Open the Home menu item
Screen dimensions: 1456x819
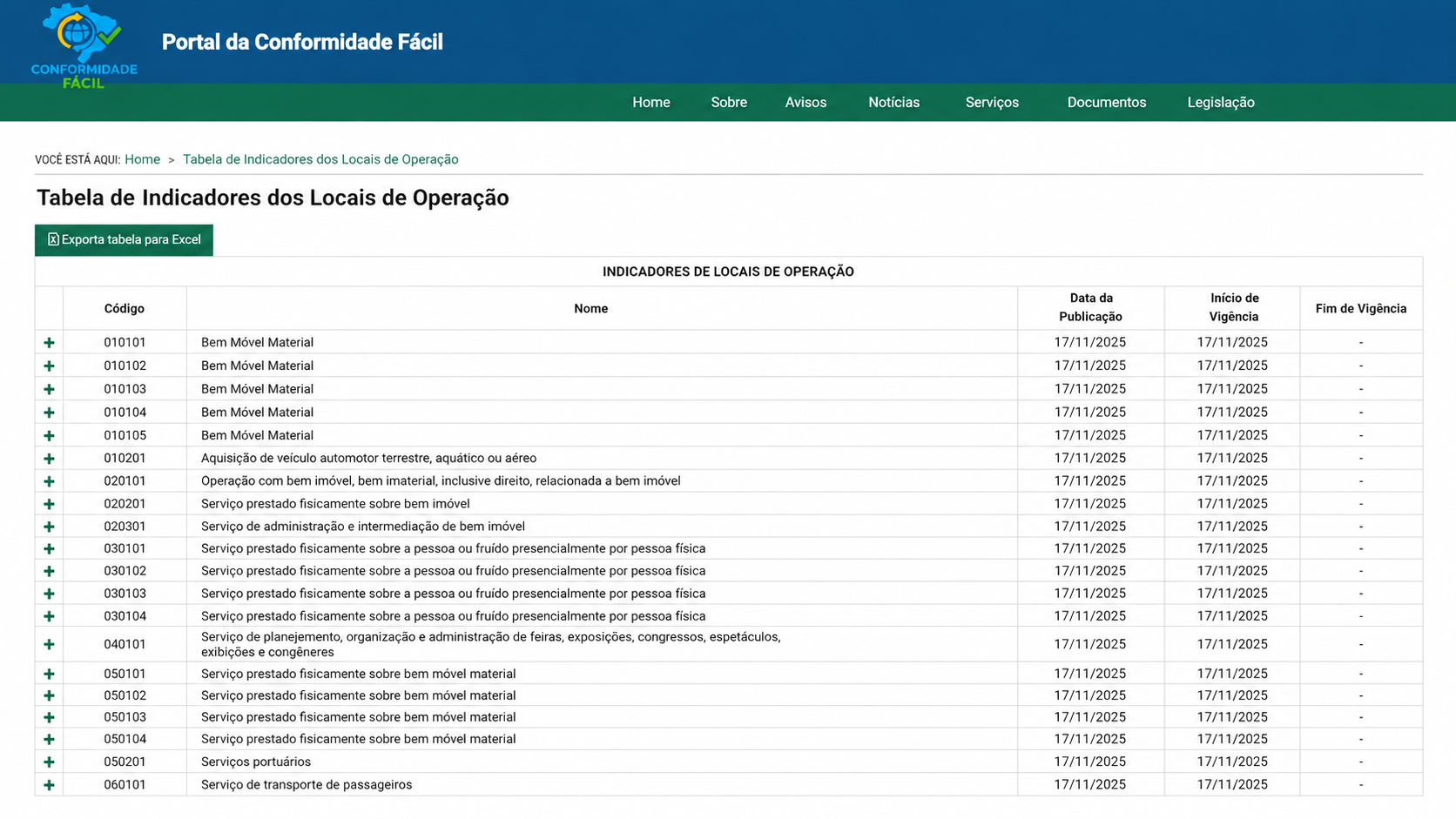coord(651,103)
